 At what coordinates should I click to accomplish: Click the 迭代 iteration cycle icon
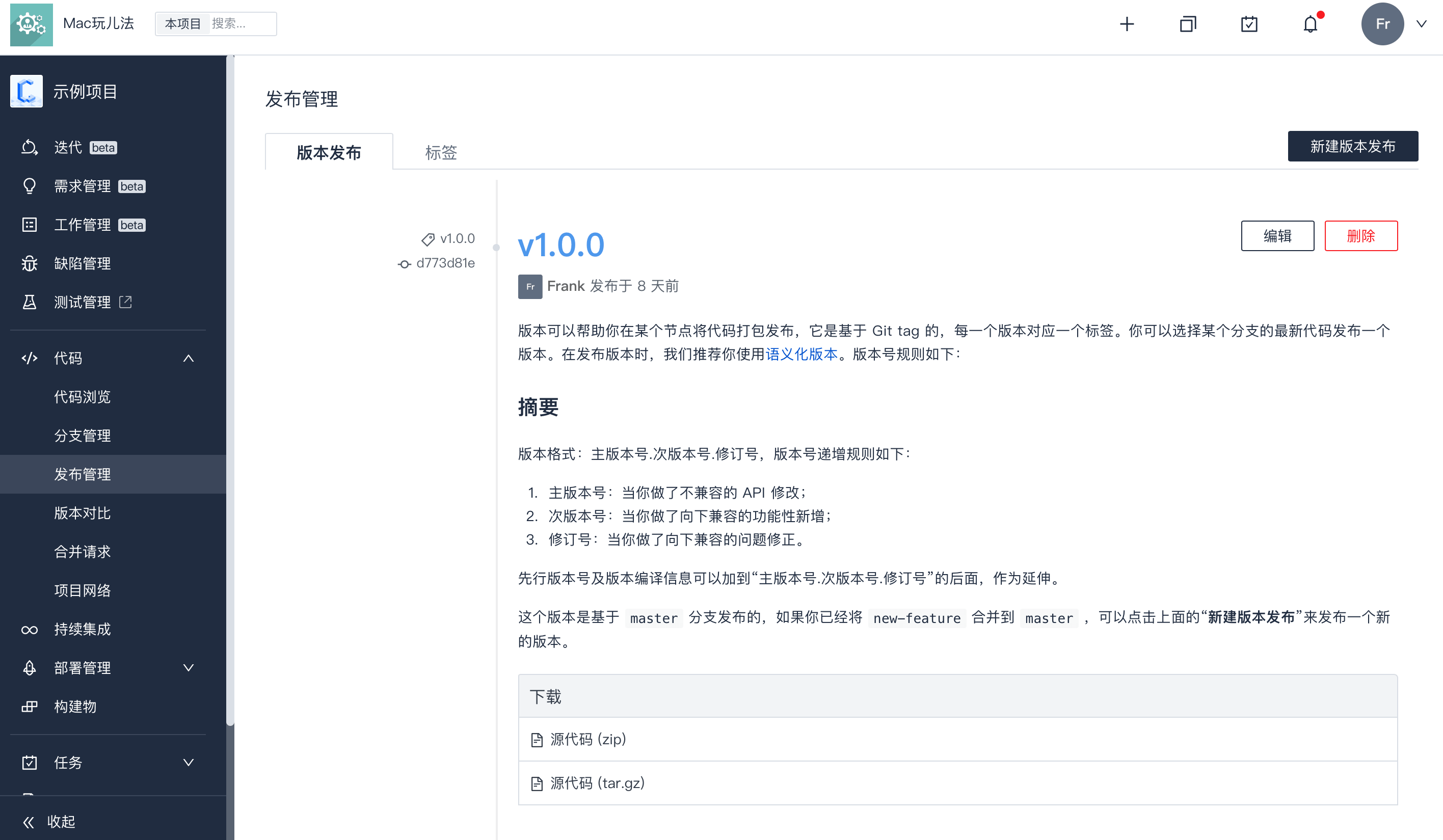click(x=29, y=148)
